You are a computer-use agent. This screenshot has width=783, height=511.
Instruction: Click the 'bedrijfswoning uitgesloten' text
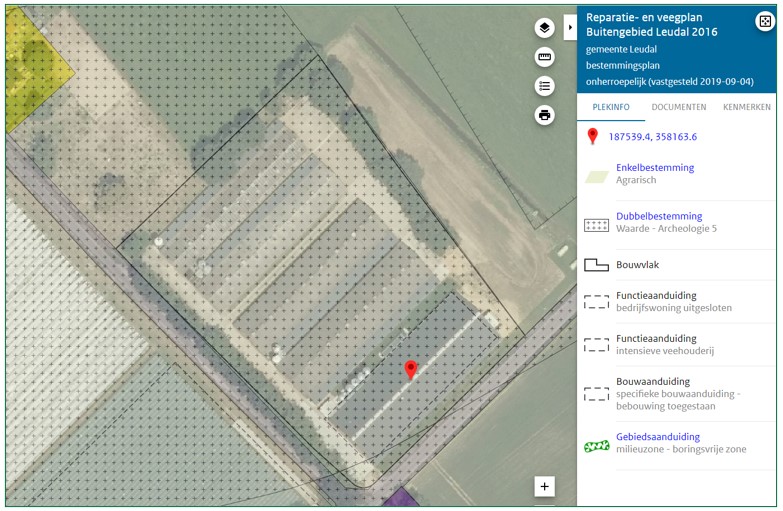674,308
